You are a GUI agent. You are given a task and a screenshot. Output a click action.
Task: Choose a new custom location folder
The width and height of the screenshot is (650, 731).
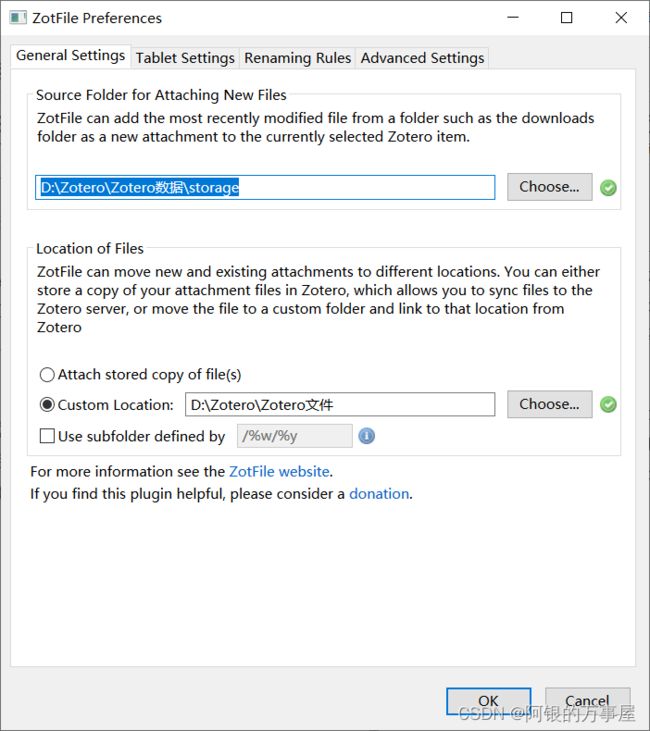[550, 404]
